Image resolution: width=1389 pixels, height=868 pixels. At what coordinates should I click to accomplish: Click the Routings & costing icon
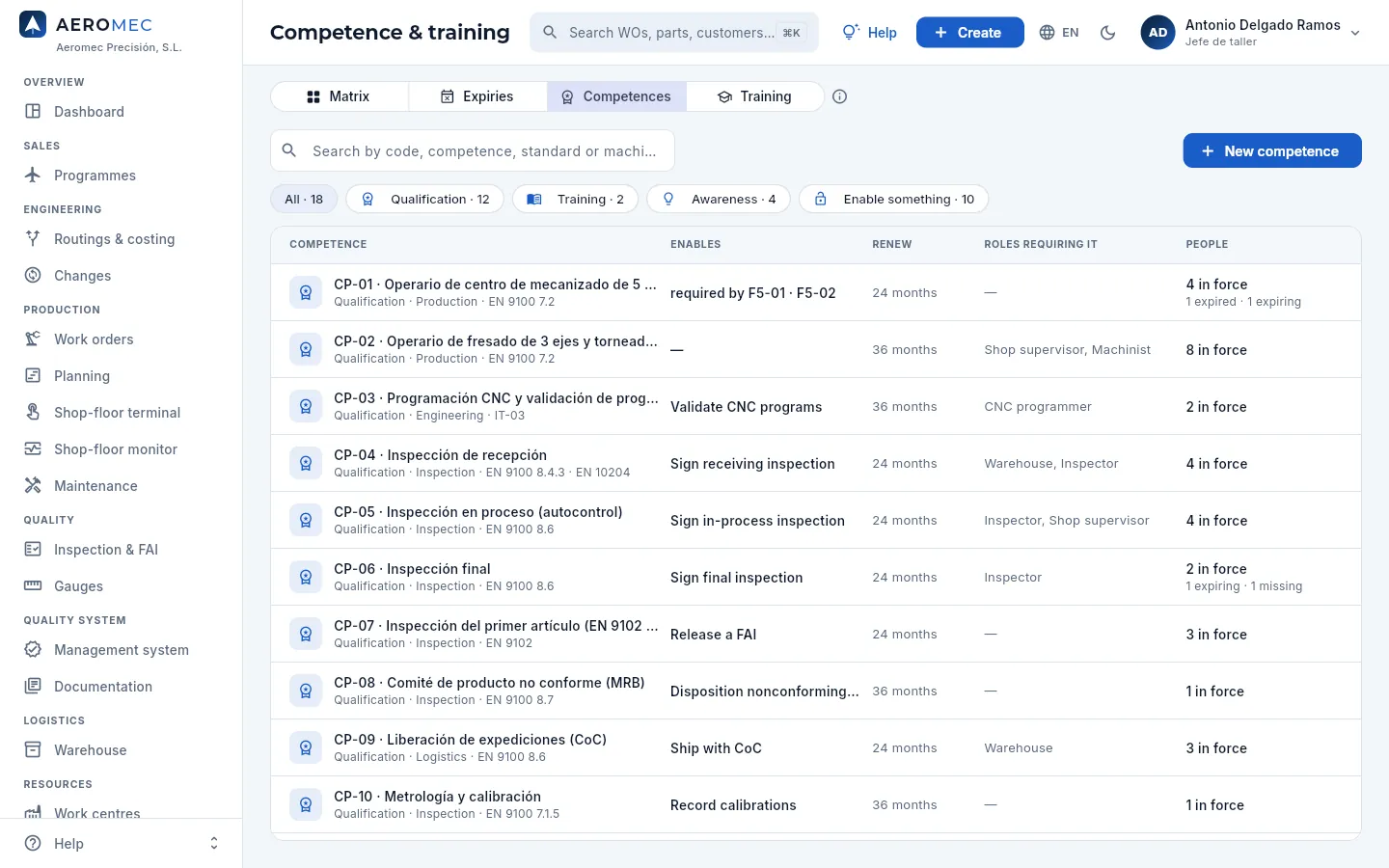tap(33, 238)
